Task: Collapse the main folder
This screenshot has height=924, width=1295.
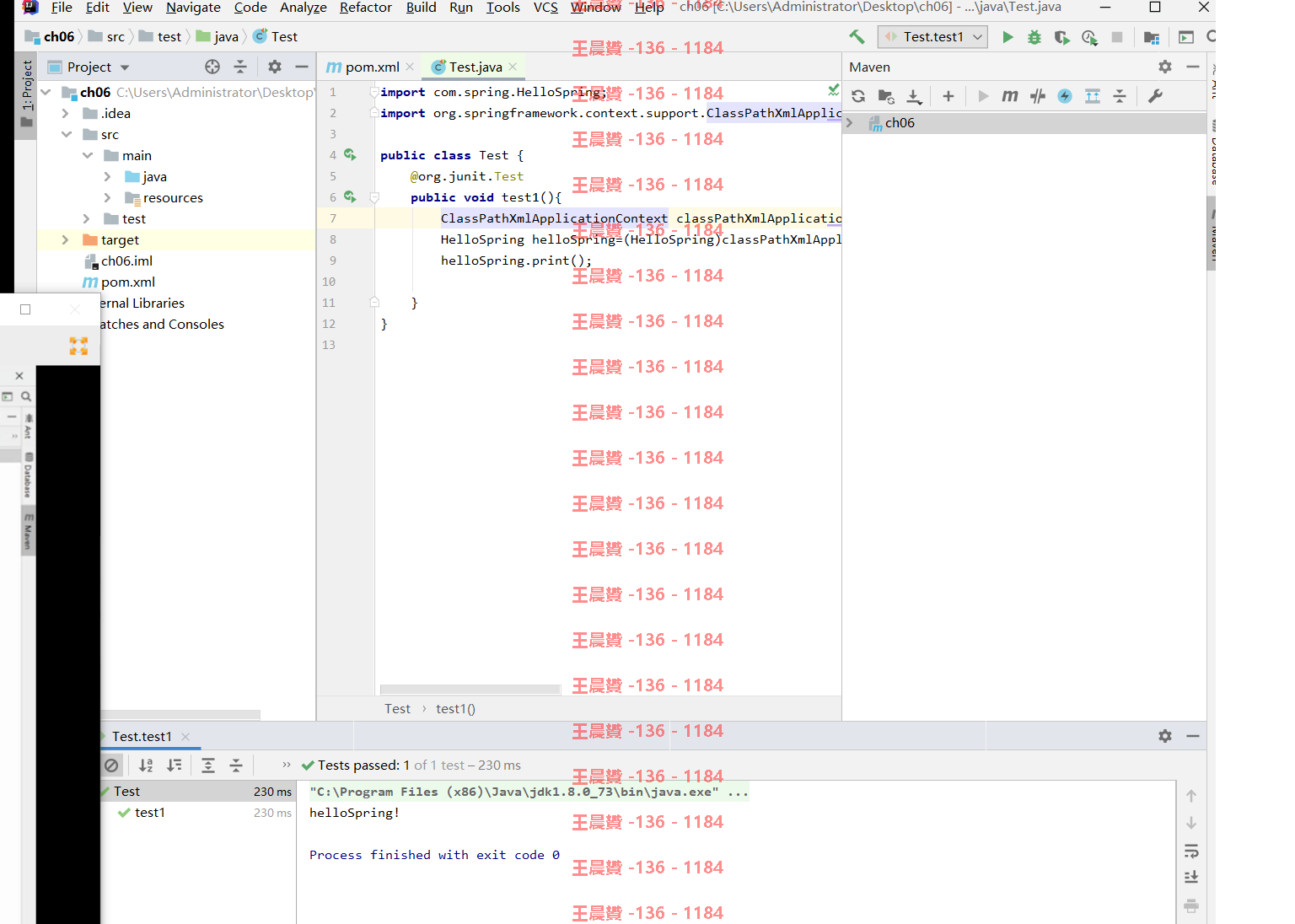Action: click(x=87, y=155)
